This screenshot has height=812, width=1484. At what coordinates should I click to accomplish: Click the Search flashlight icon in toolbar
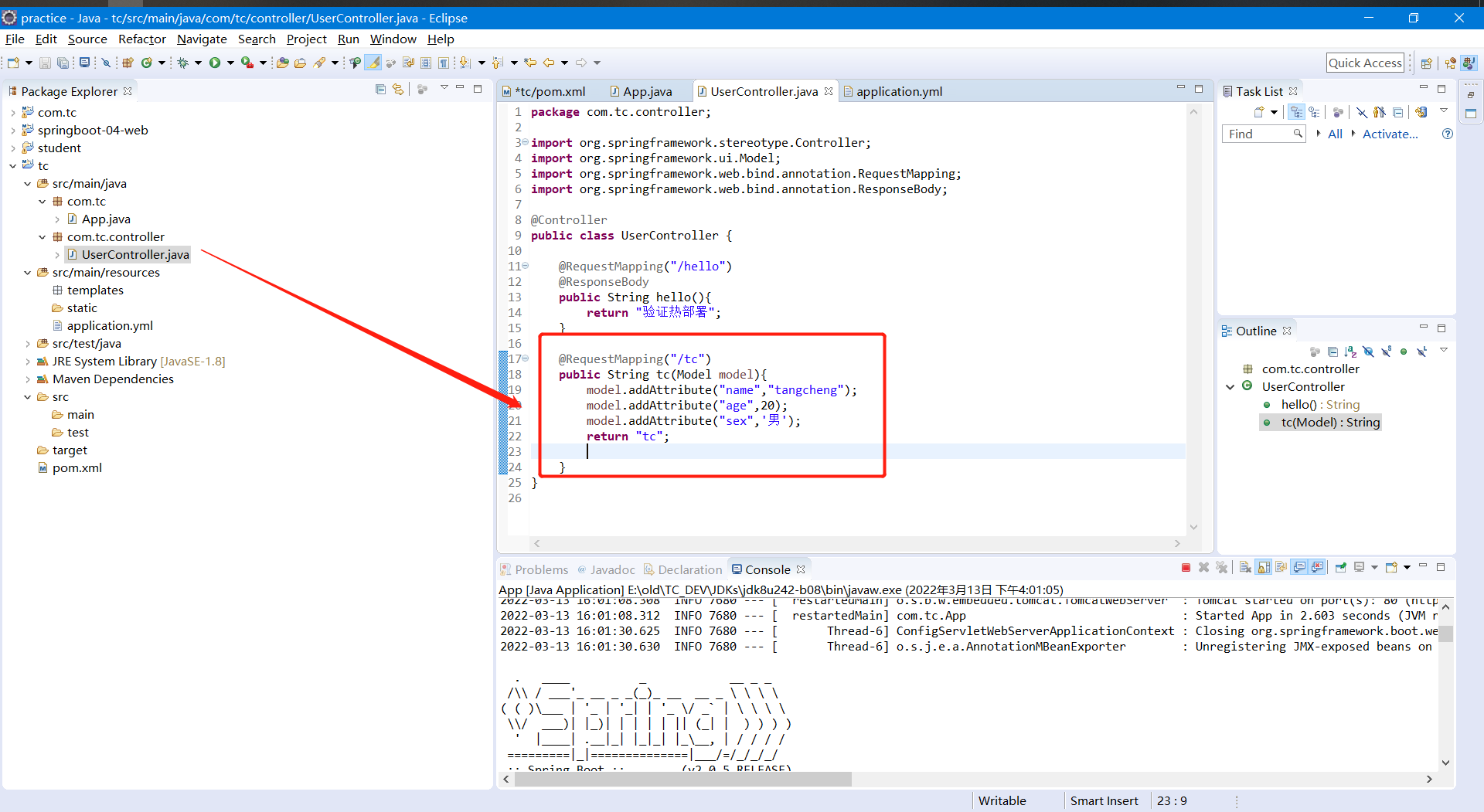click(x=318, y=63)
